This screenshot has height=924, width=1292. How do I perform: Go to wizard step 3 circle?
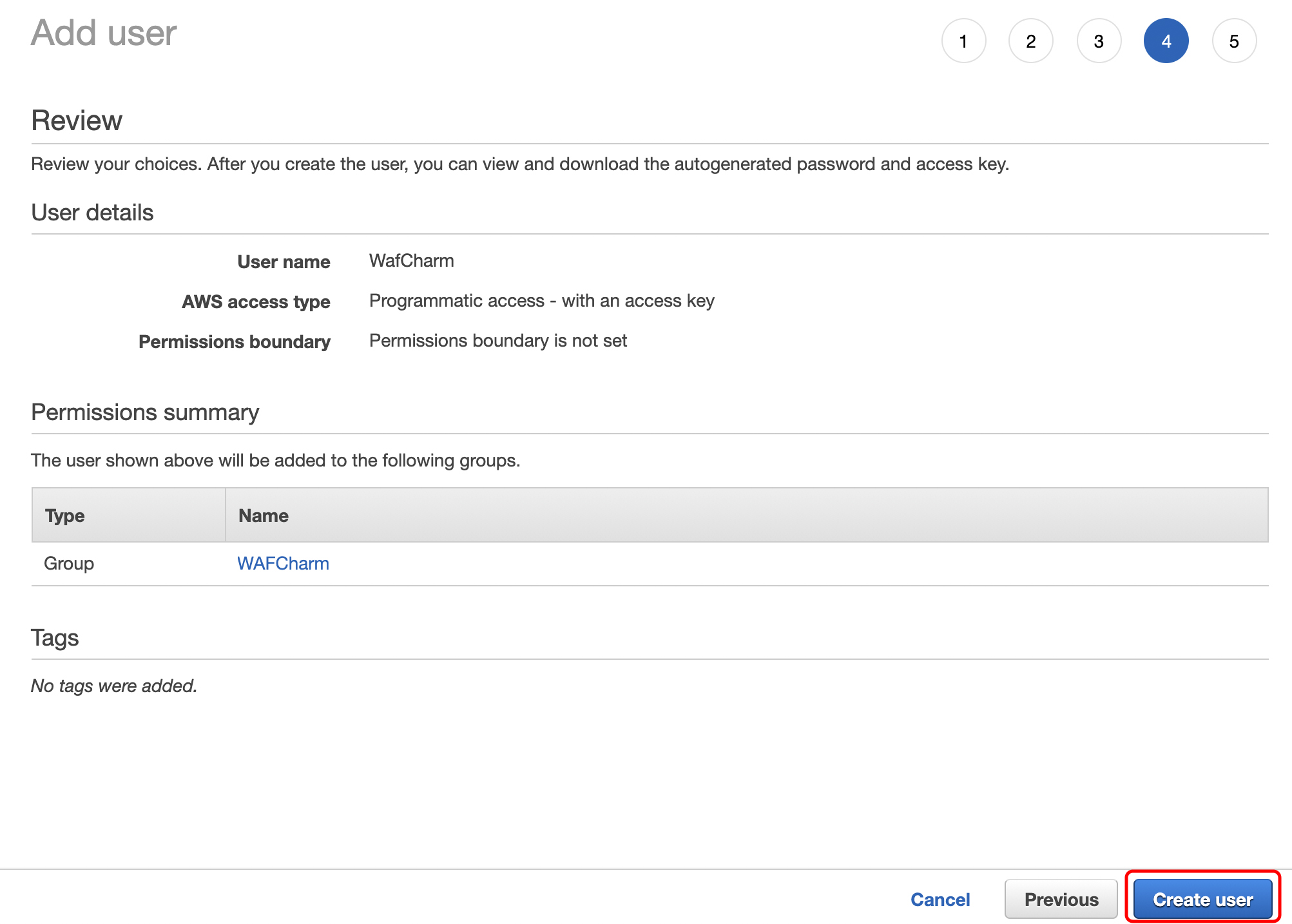1099,41
